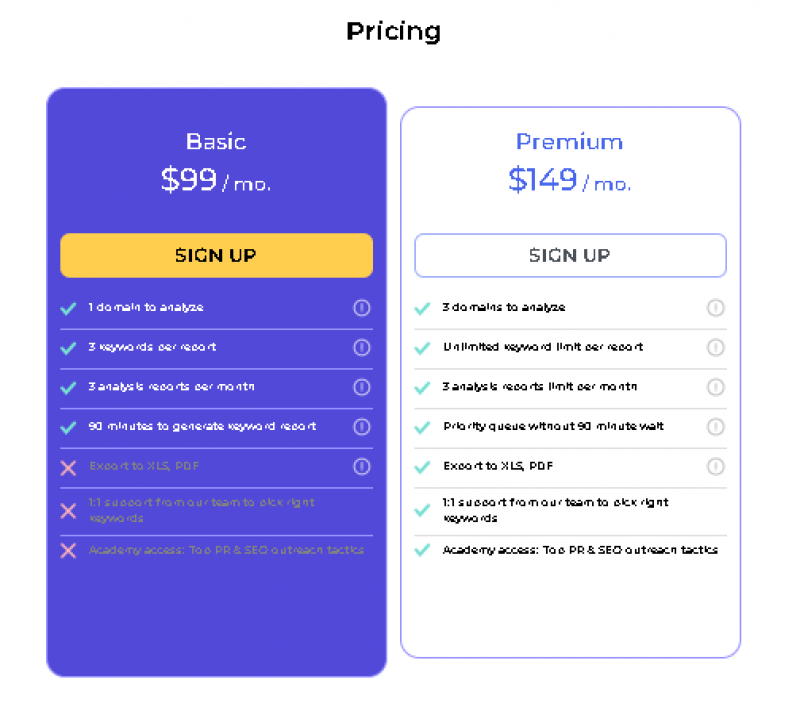This screenshot has height=722, width=800.
Task: Click the green checkmark beside "Export to XLS, PDF" in Premium
Action: [x=423, y=467]
